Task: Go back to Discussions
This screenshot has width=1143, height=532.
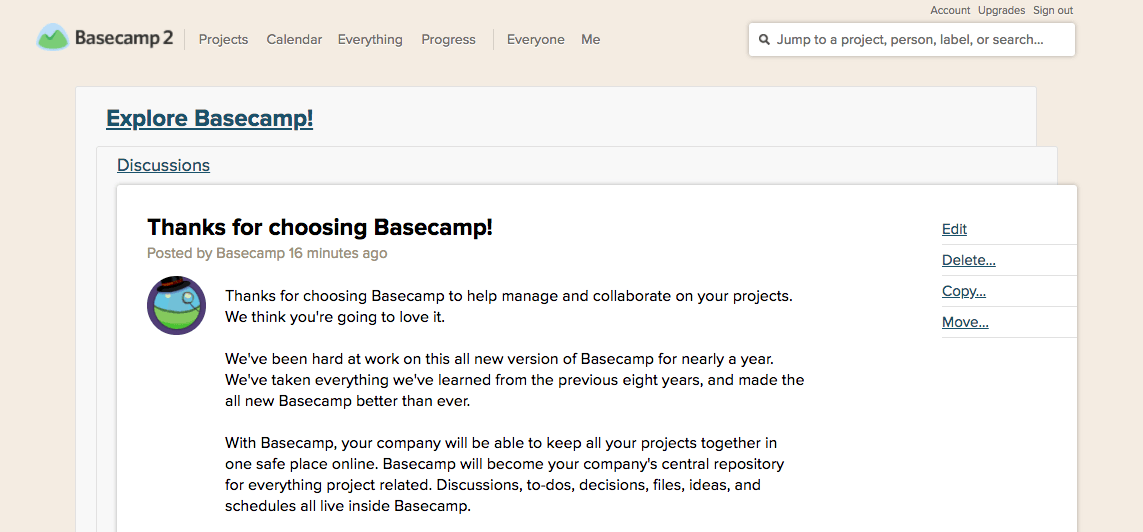Action: [x=163, y=165]
